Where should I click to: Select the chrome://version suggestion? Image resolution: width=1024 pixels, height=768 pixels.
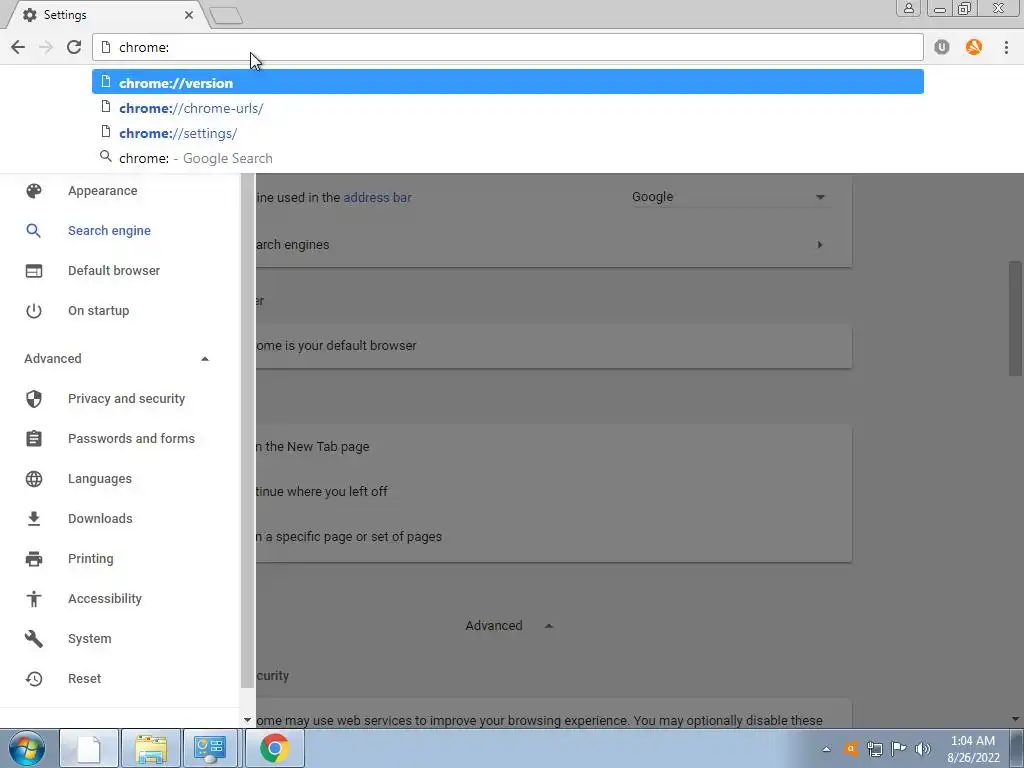point(507,82)
